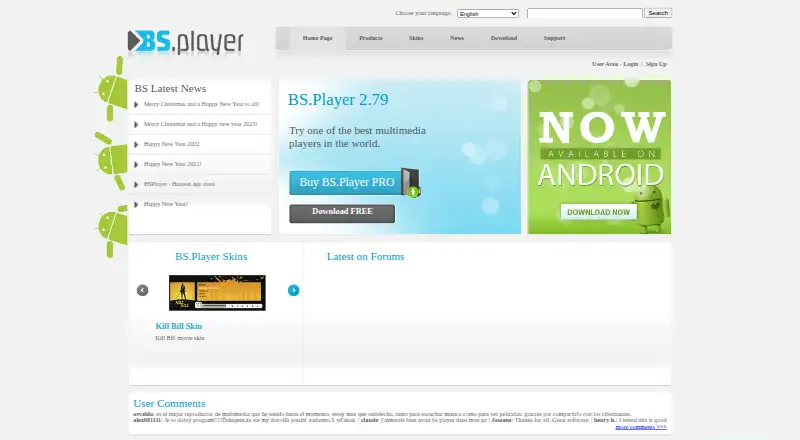Open 'Merry Christmas and a Happy New Year to all!' news
800x440 pixels.
point(202,104)
